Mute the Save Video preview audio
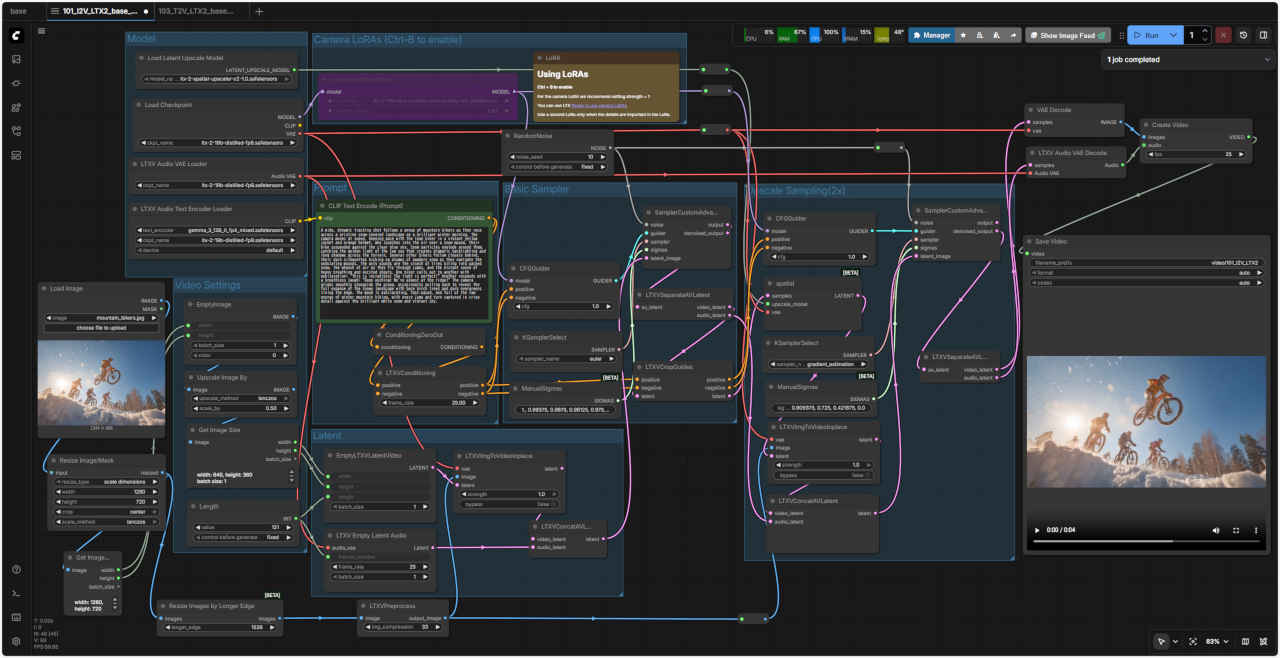The height and width of the screenshot is (658, 1280). 1216,530
